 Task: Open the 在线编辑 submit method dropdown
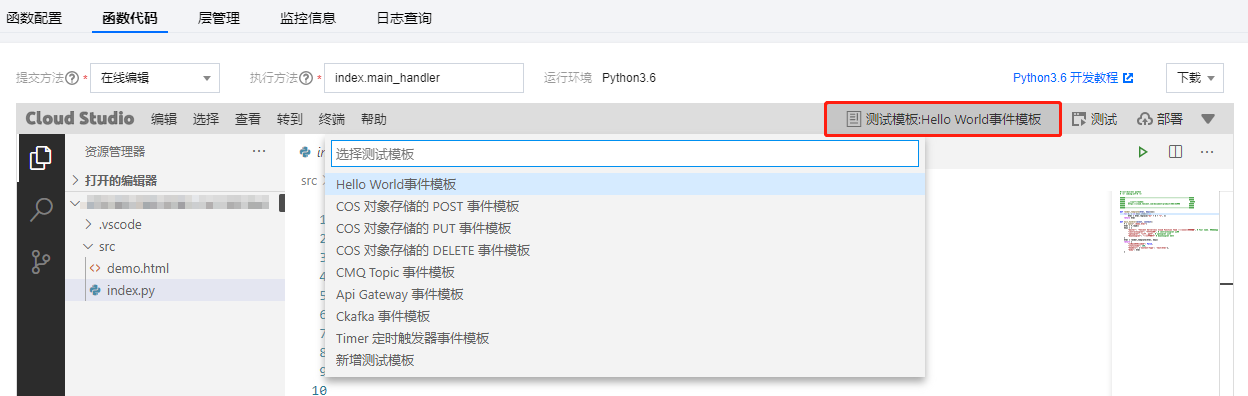(155, 78)
